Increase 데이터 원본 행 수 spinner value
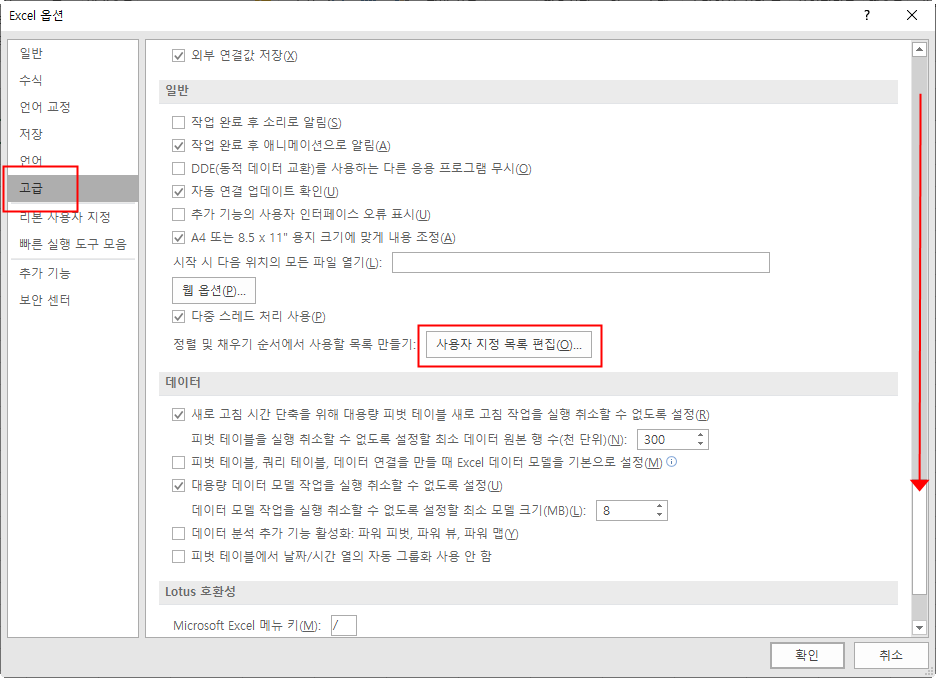 700,435
